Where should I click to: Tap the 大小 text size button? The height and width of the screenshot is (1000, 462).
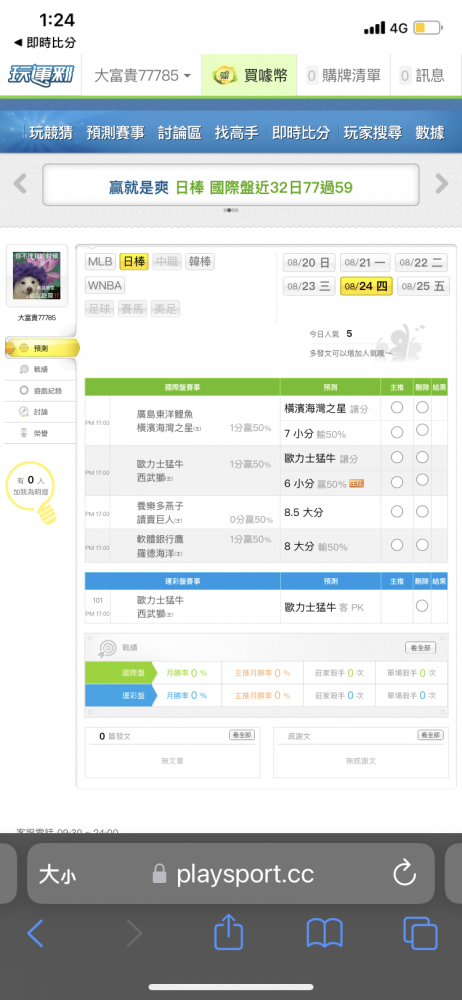pos(57,874)
